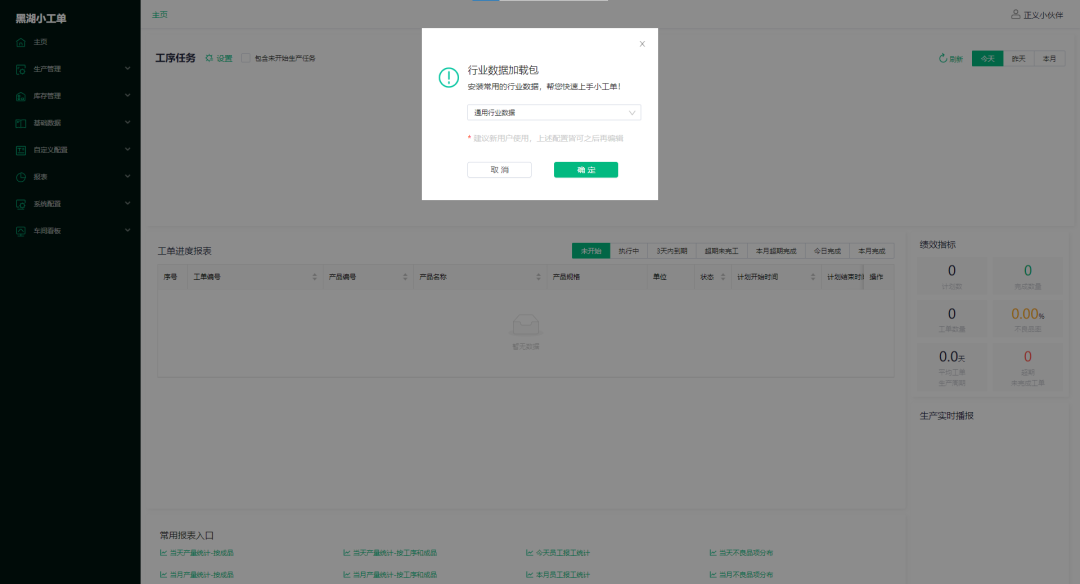The image size is (1080, 584).
Task: Click the 取消 button in the dialog
Action: click(x=499, y=170)
